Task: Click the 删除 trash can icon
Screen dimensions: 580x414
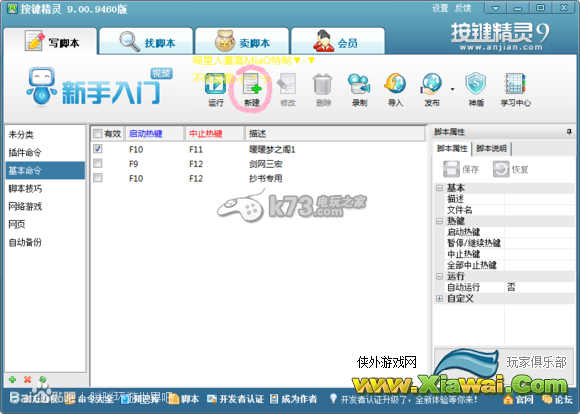Action: coord(323,89)
